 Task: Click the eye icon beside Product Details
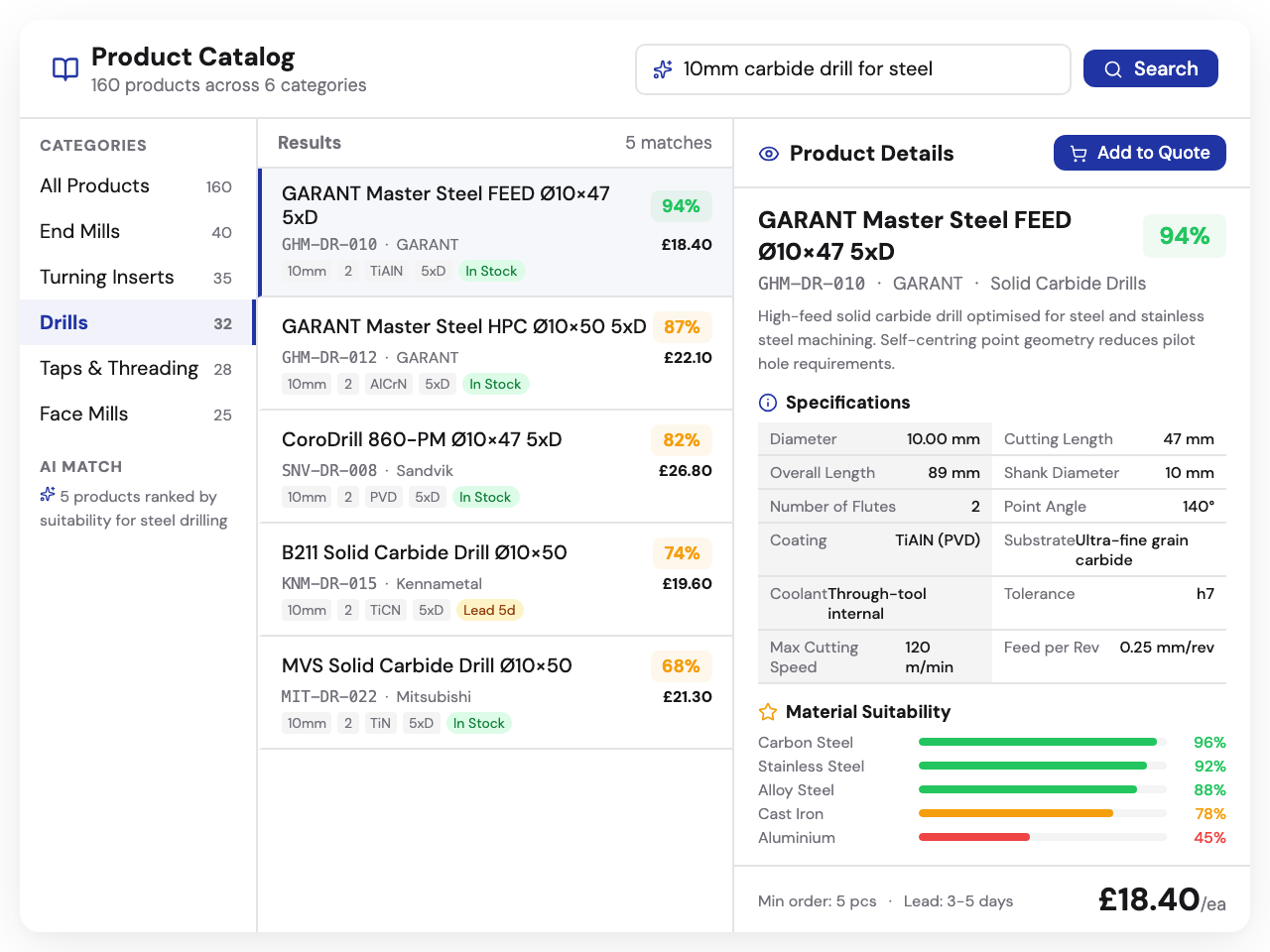click(x=767, y=154)
